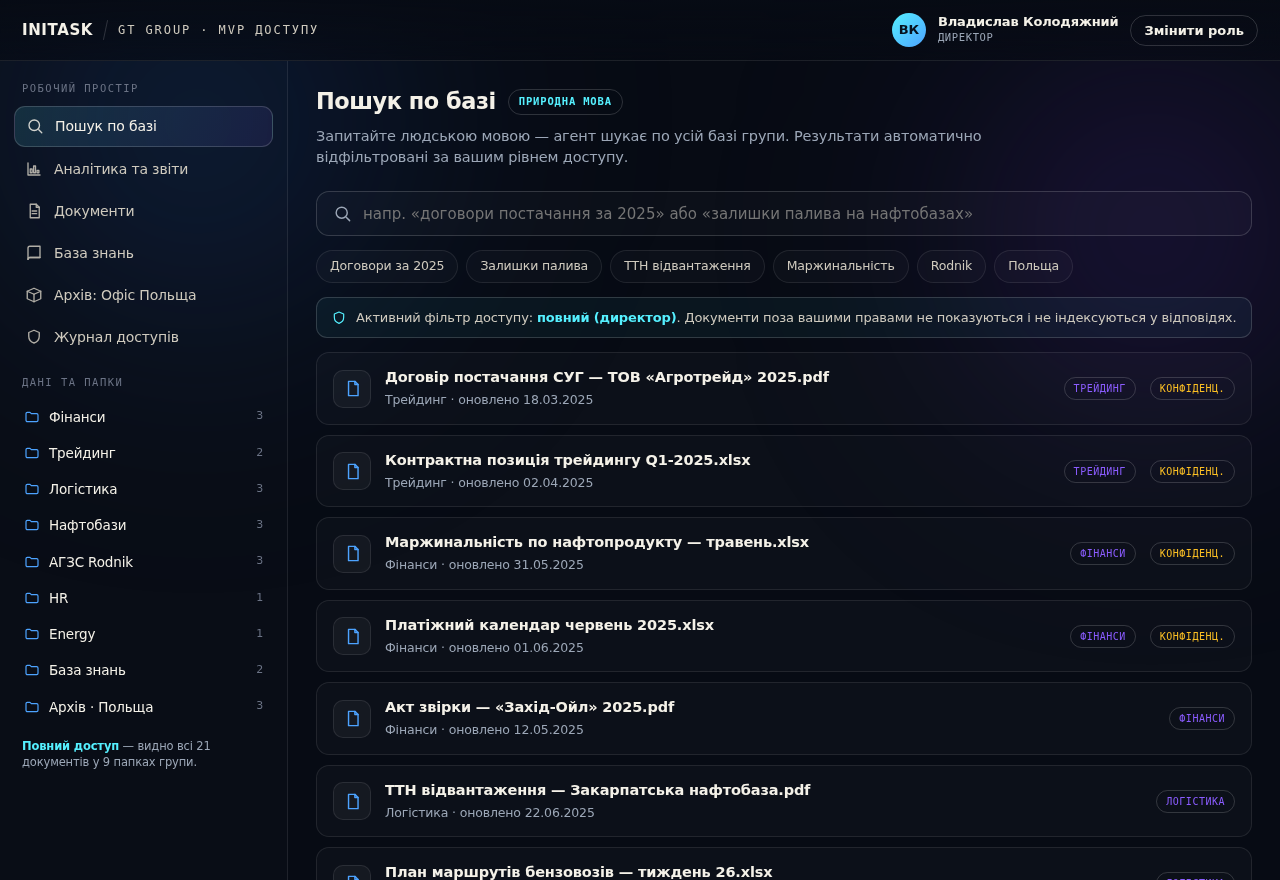
Task: Click the folder icon next to Трейдинг
Action: 32,453
